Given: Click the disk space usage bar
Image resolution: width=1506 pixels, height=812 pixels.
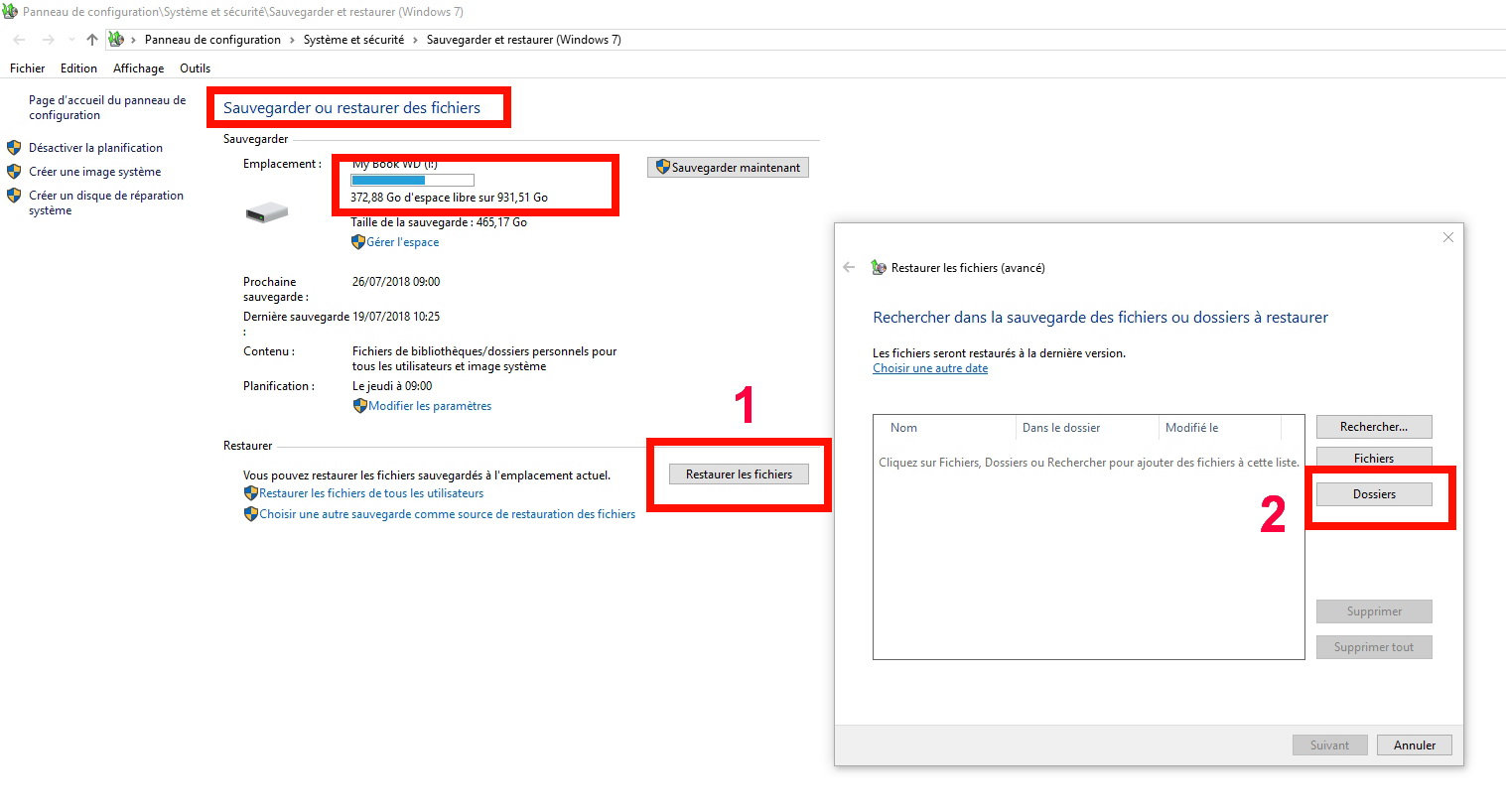Looking at the screenshot, I should (412, 180).
